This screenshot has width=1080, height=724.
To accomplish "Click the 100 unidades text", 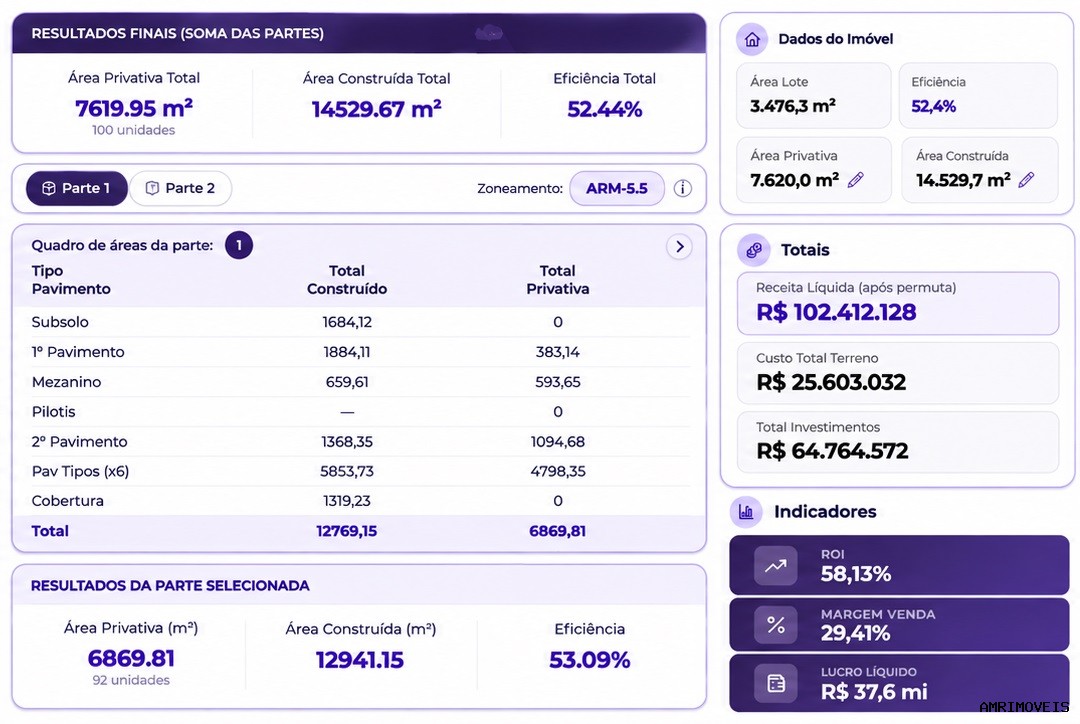I will click(134, 130).
